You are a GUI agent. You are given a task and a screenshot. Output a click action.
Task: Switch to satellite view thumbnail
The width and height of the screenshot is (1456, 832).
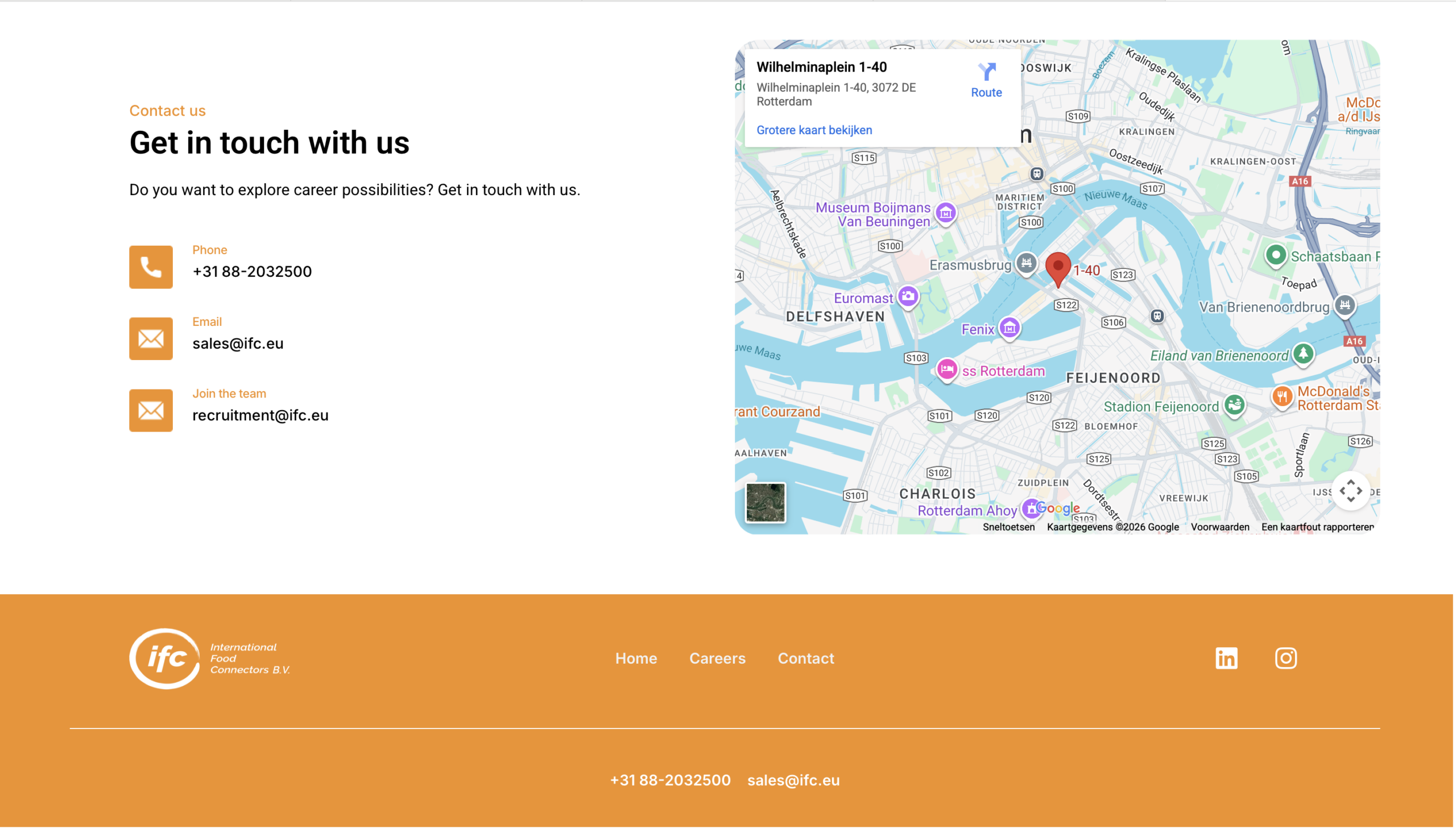click(765, 502)
